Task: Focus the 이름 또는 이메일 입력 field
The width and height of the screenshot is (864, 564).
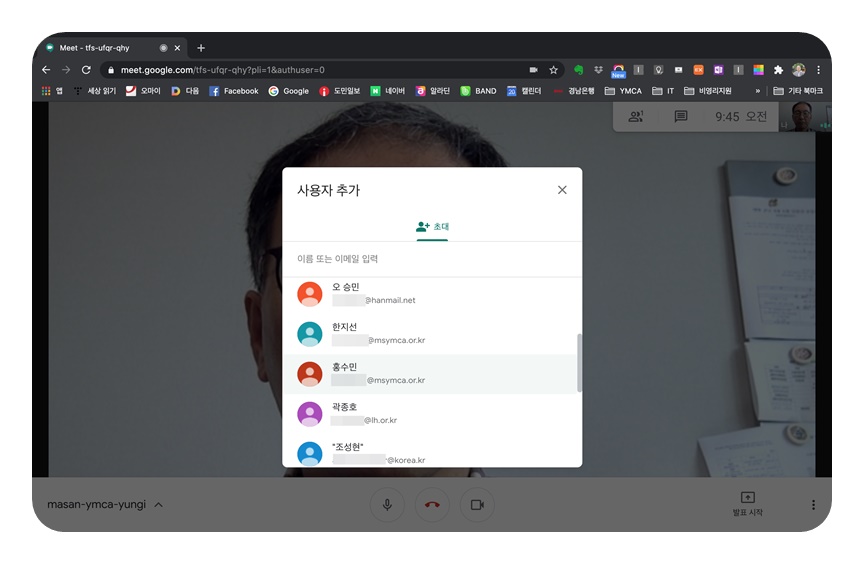Action: tap(432, 259)
